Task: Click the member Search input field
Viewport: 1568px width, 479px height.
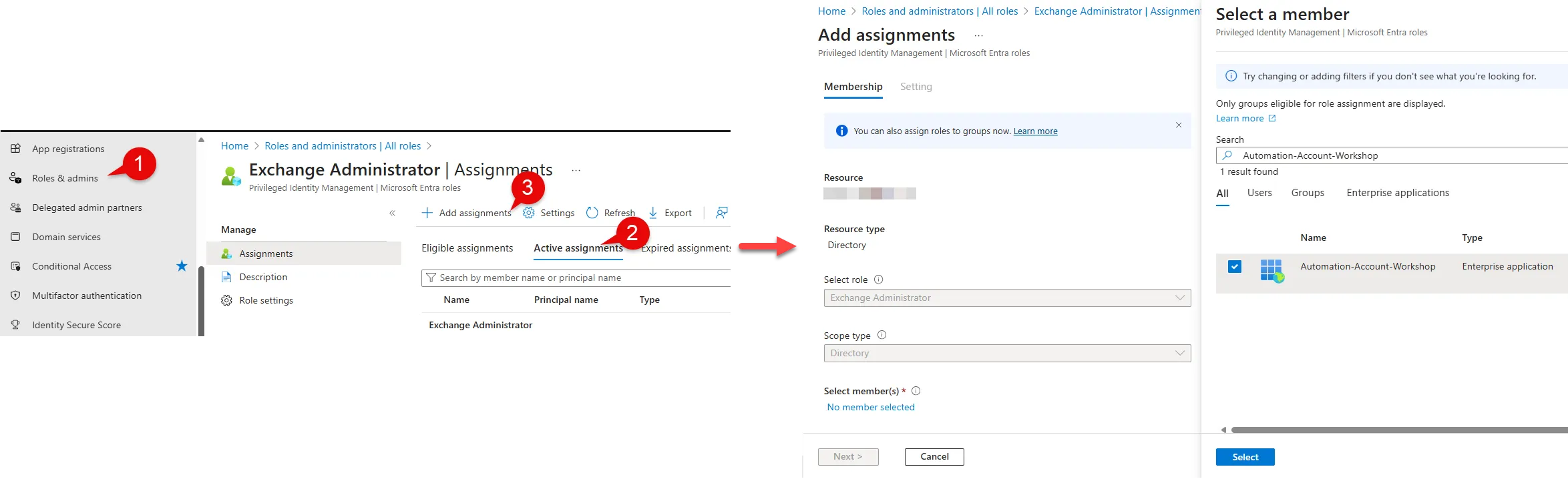Action: click(1392, 155)
